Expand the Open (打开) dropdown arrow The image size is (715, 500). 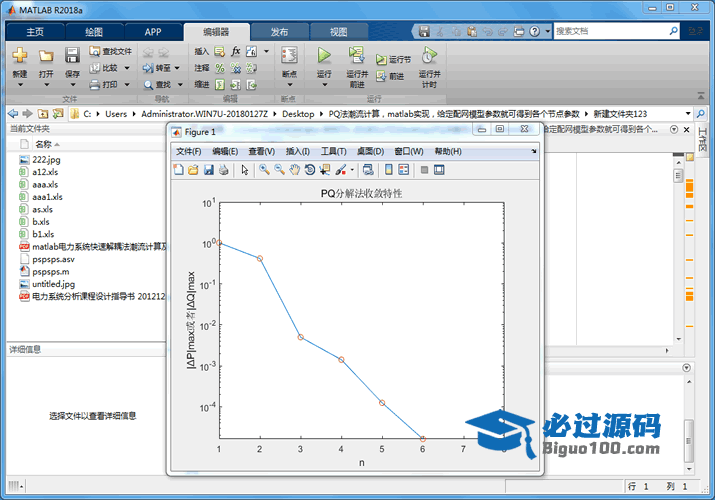pos(46,85)
